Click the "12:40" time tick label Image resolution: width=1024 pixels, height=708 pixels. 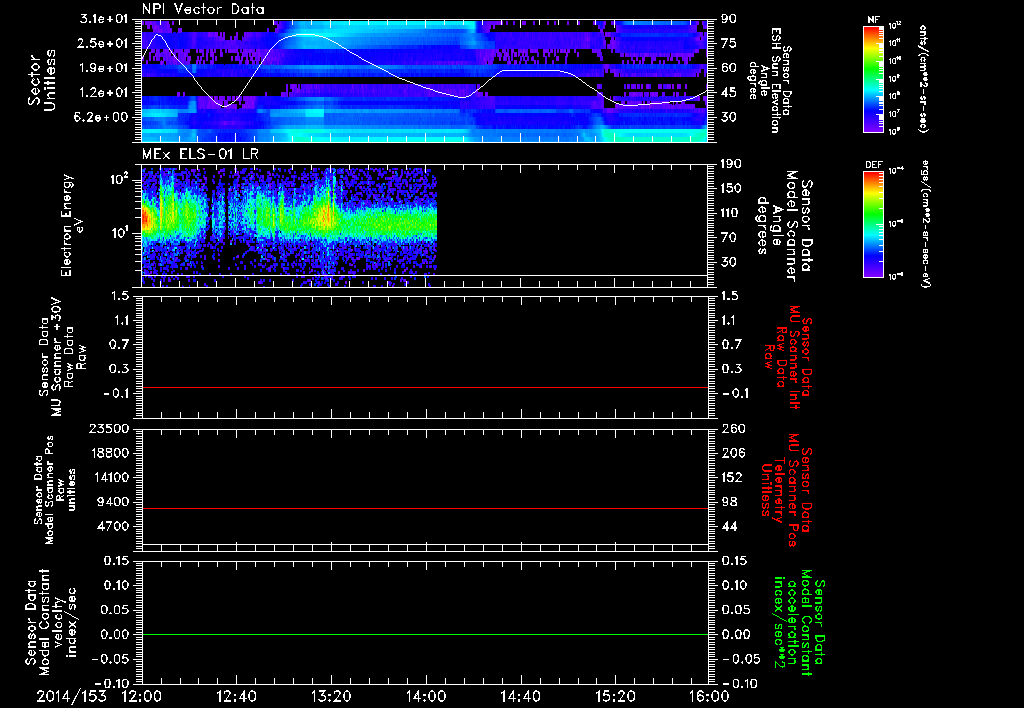(x=236, y=696)
